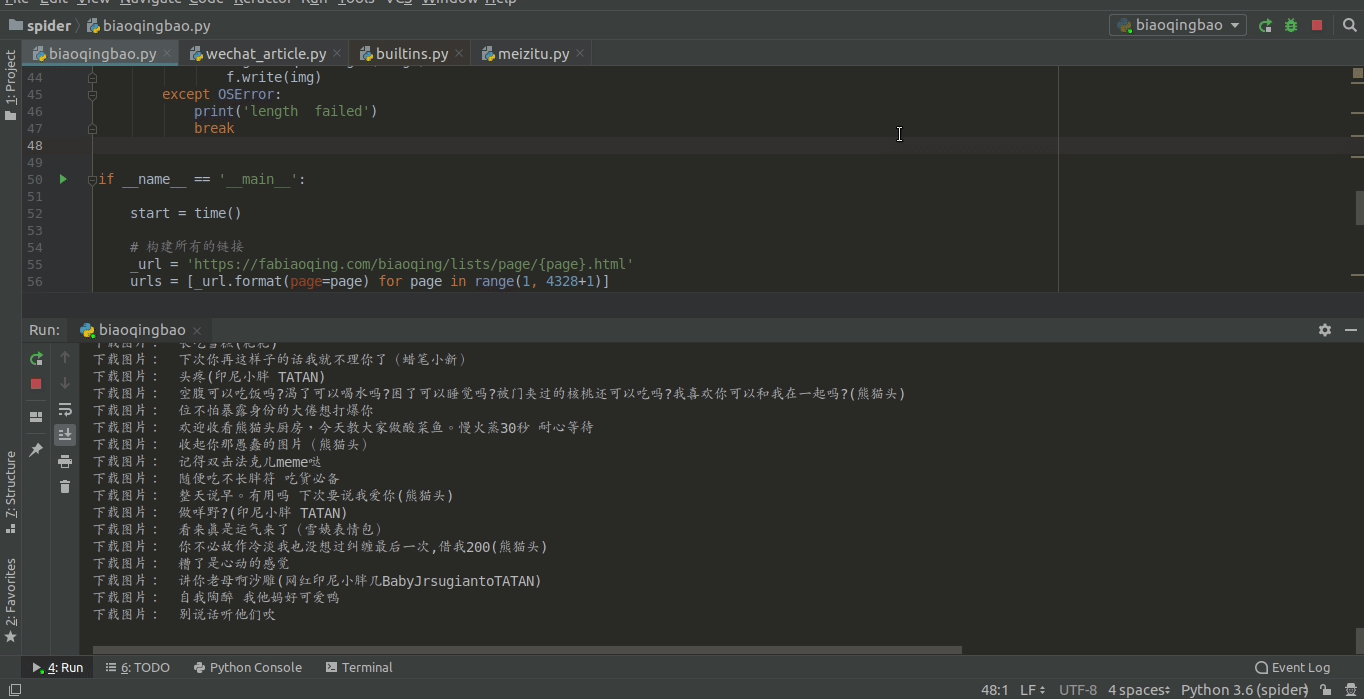Close the meizitu.py editor tab
This screenshot has width=1364, height=699.
(580, 54)
